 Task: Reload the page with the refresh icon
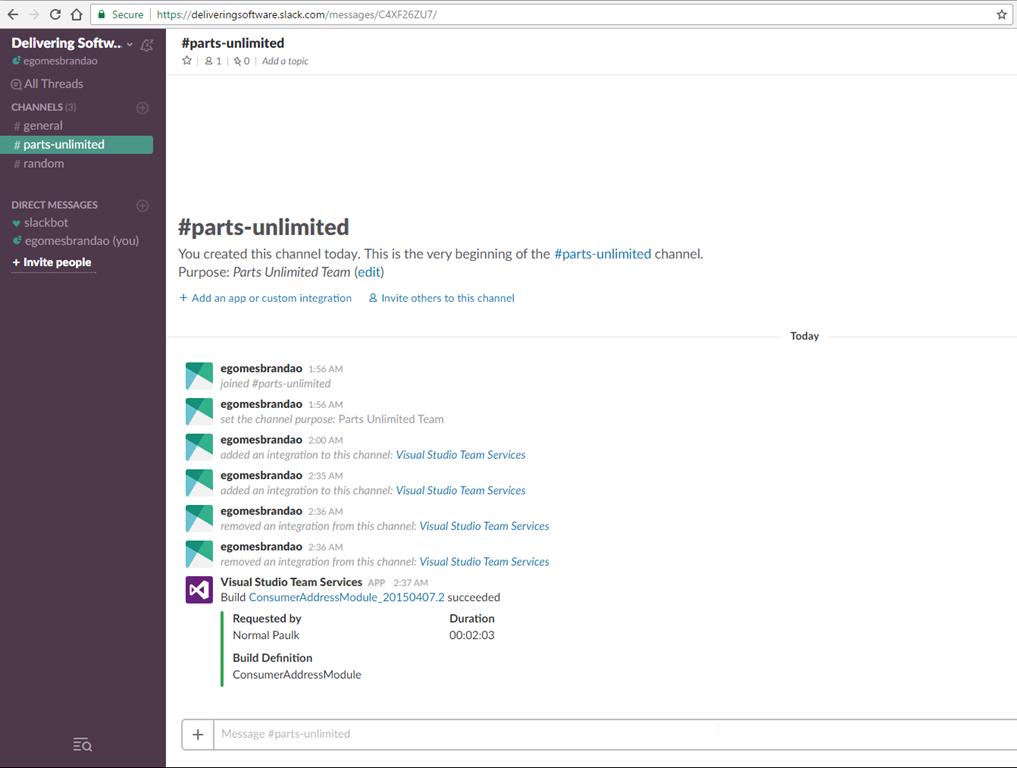55,14
